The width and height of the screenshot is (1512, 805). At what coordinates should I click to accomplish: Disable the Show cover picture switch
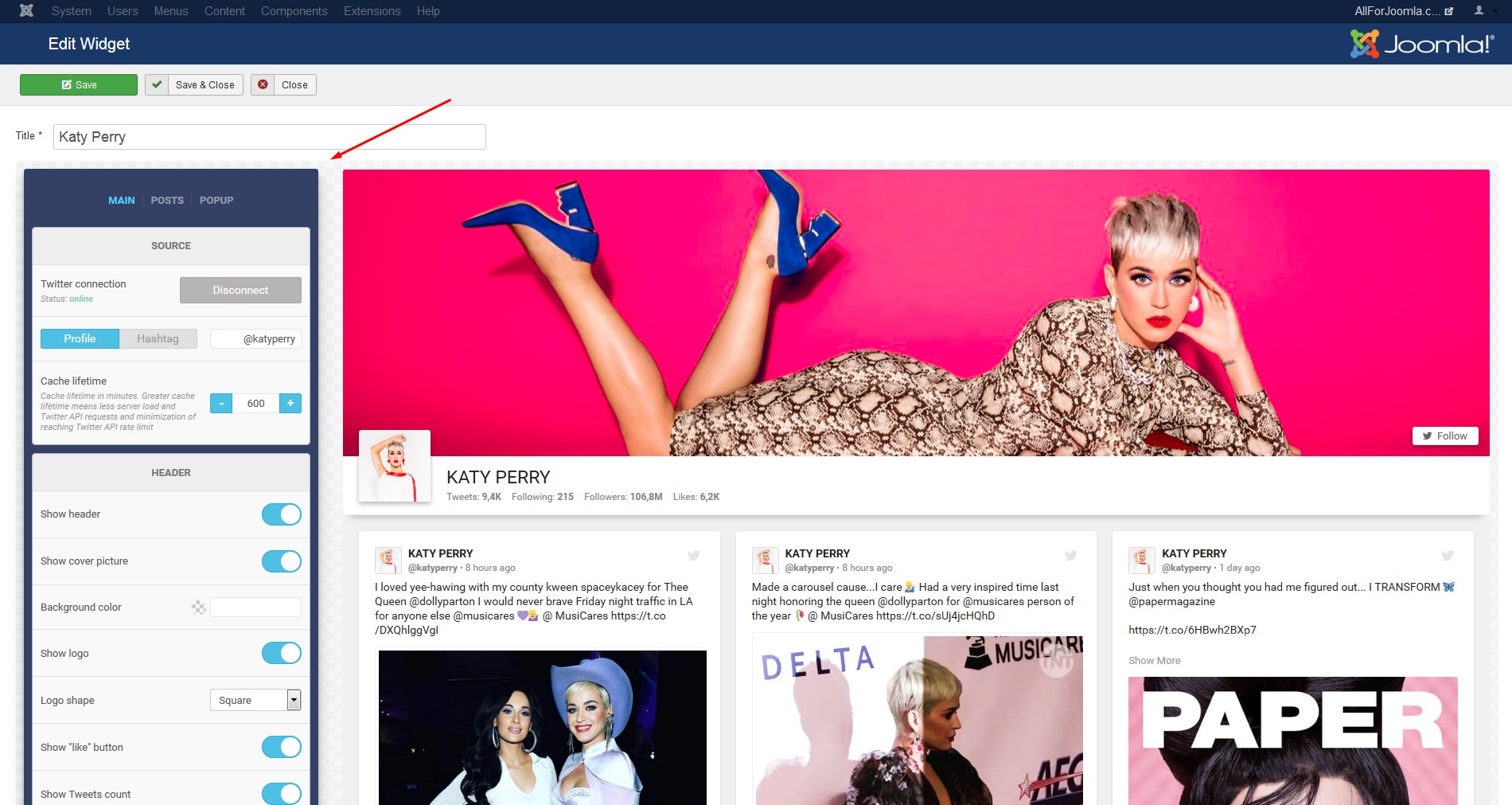click(281, 561)
